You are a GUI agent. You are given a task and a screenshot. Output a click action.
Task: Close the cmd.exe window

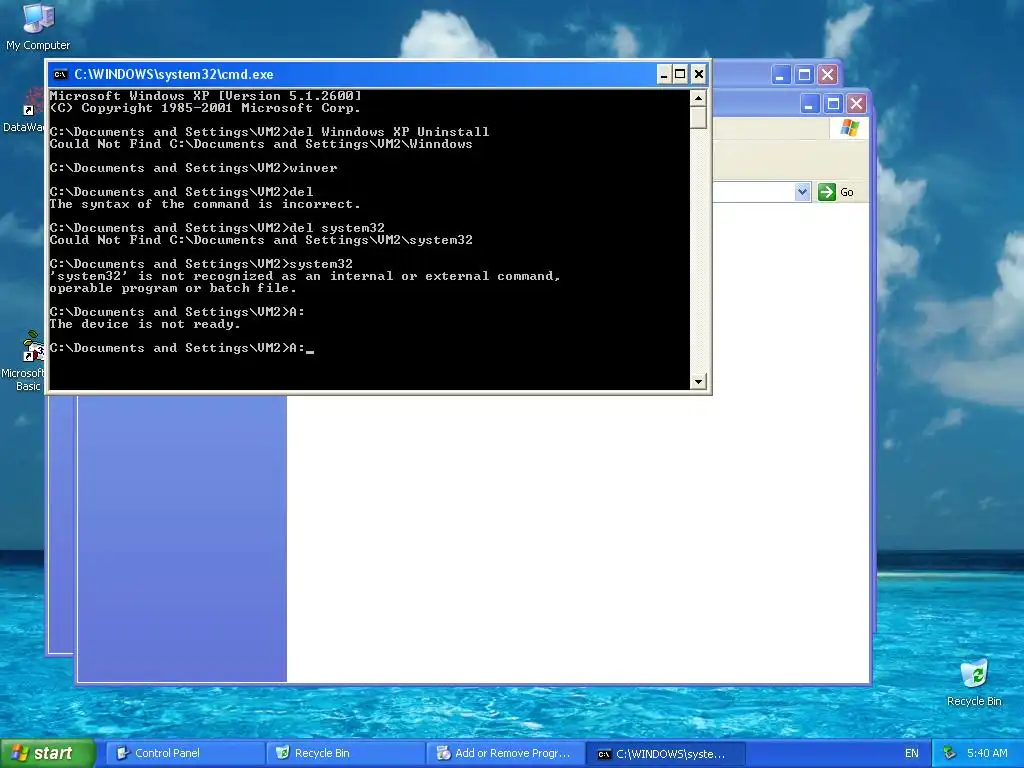click(699, 74)
